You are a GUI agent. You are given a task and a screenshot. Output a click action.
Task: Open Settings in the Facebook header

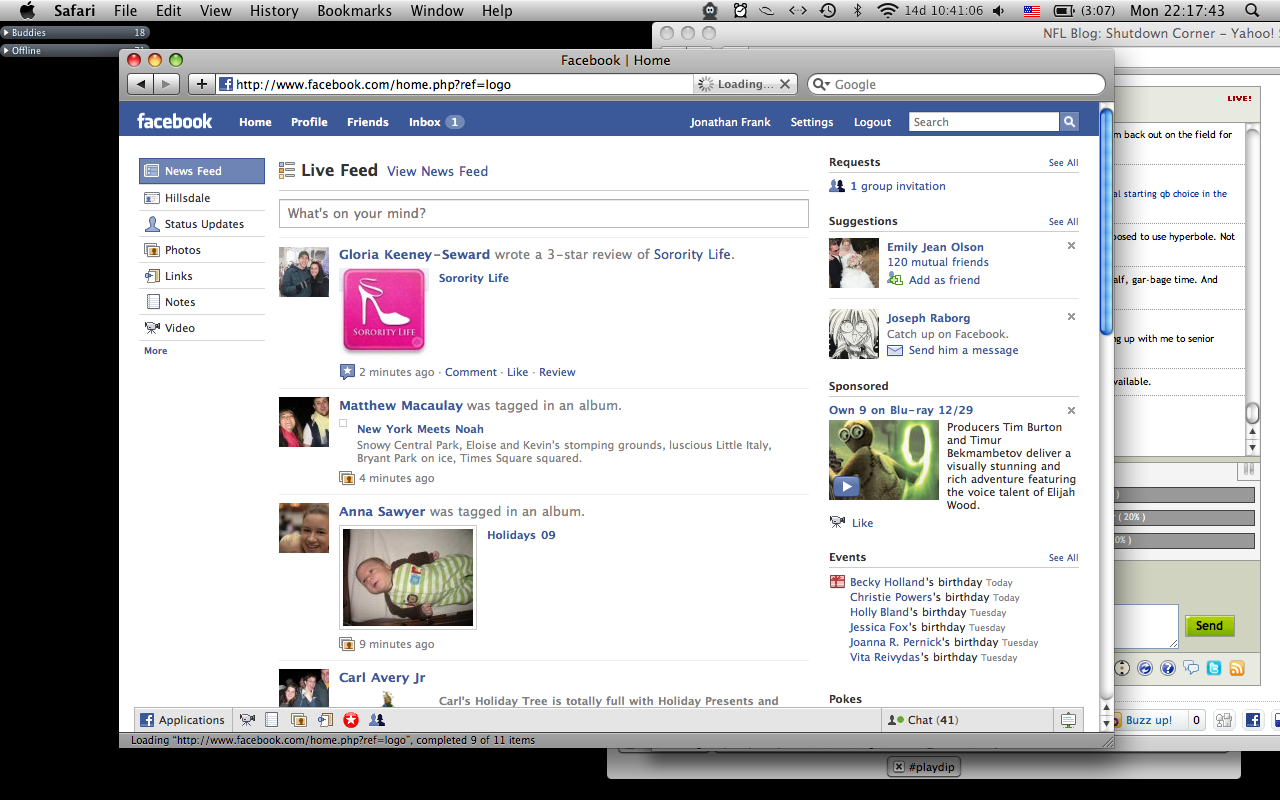pyautogui.click(x=811, y=122)
